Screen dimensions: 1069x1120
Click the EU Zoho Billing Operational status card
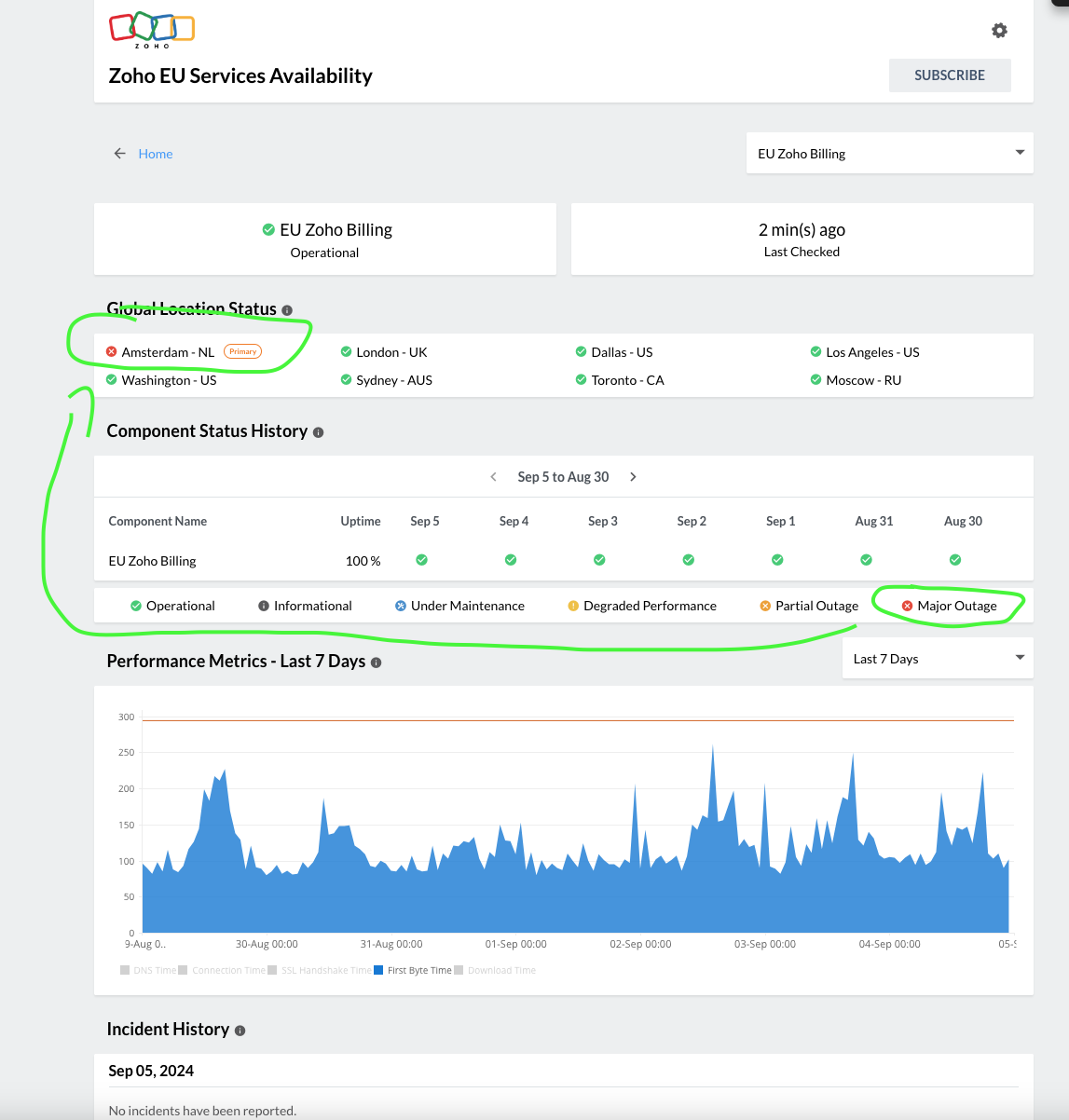coord(325,239)
